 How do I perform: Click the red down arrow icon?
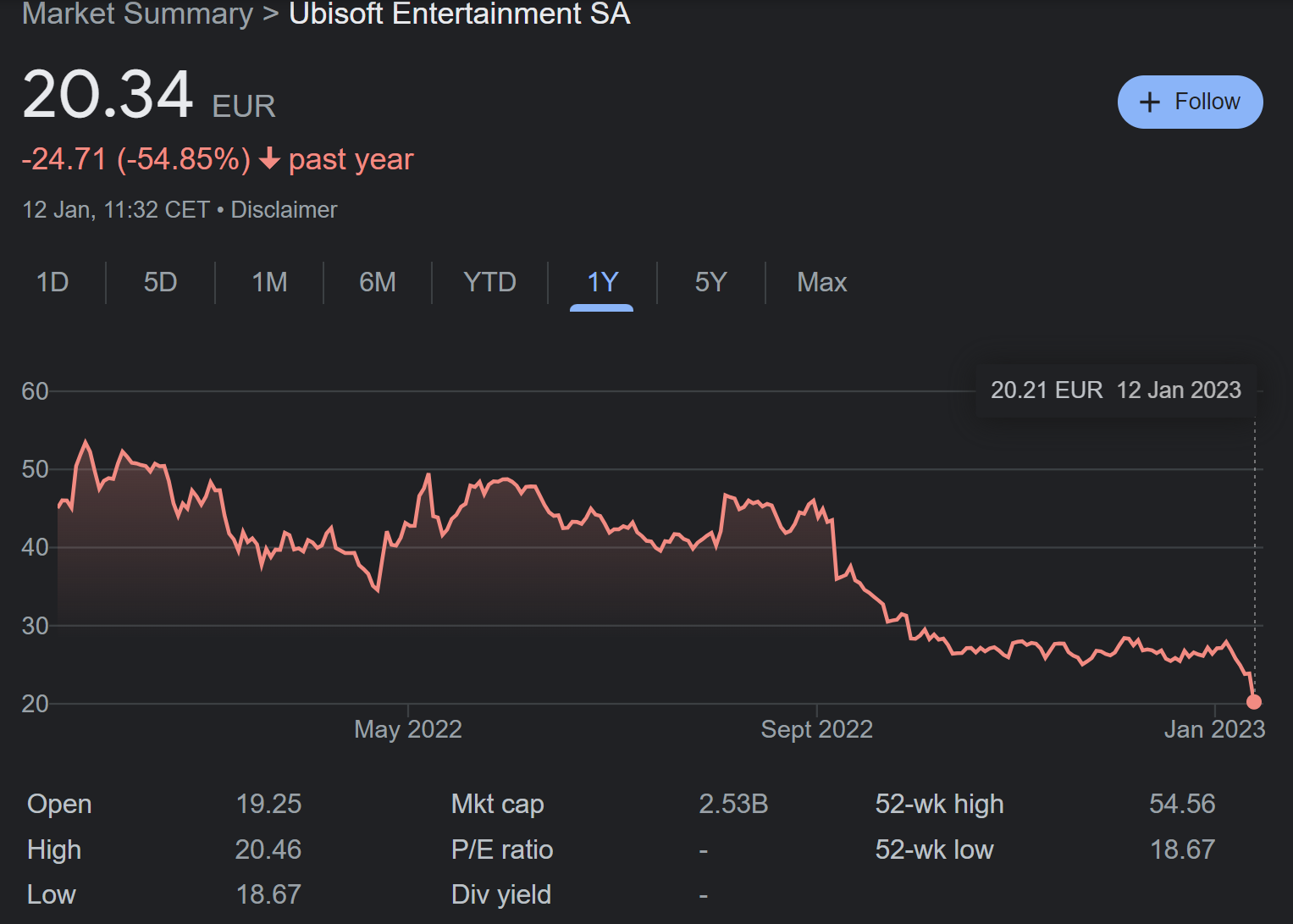coord(269,158)
